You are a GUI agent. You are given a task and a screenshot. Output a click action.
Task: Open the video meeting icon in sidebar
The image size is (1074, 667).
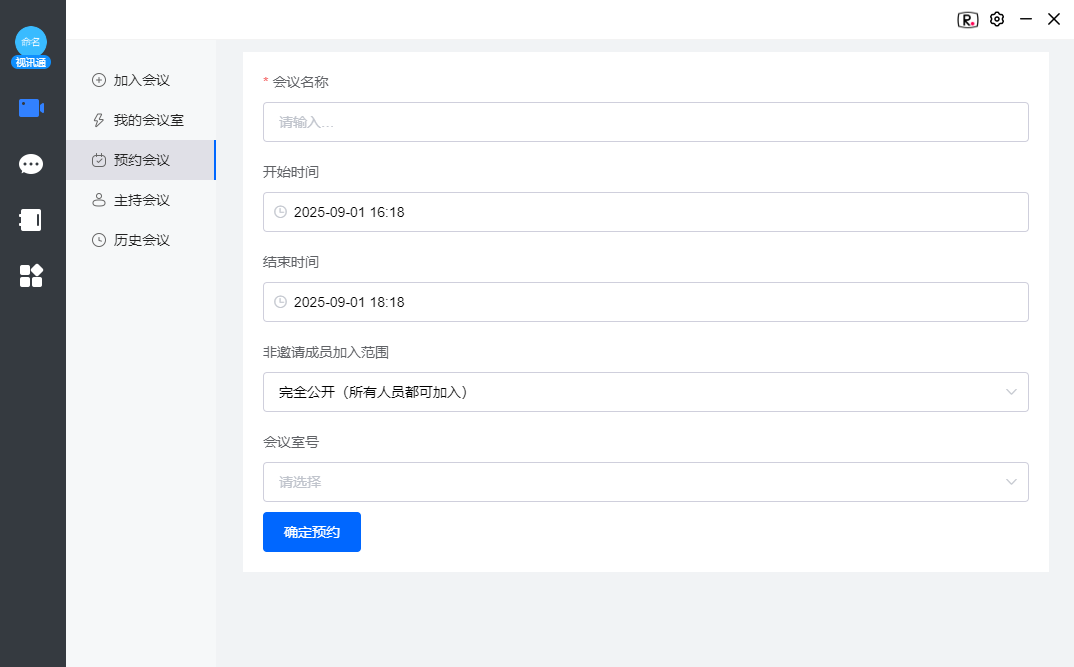31,107
